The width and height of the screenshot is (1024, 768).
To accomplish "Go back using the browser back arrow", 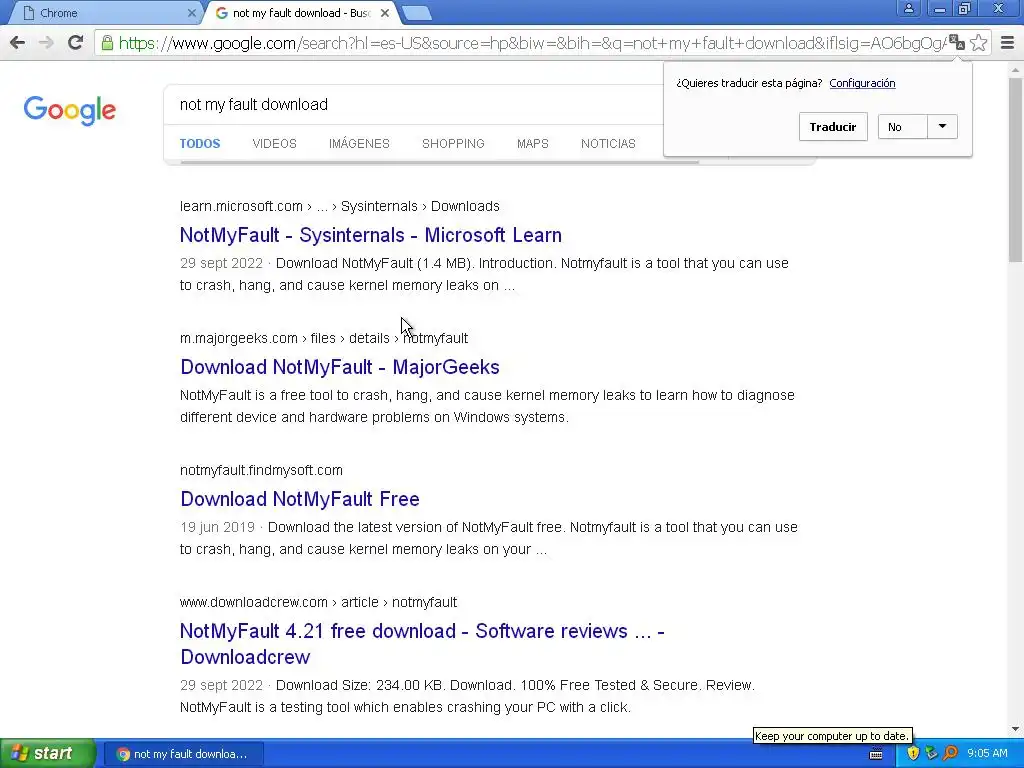I will tap(18, 43).
